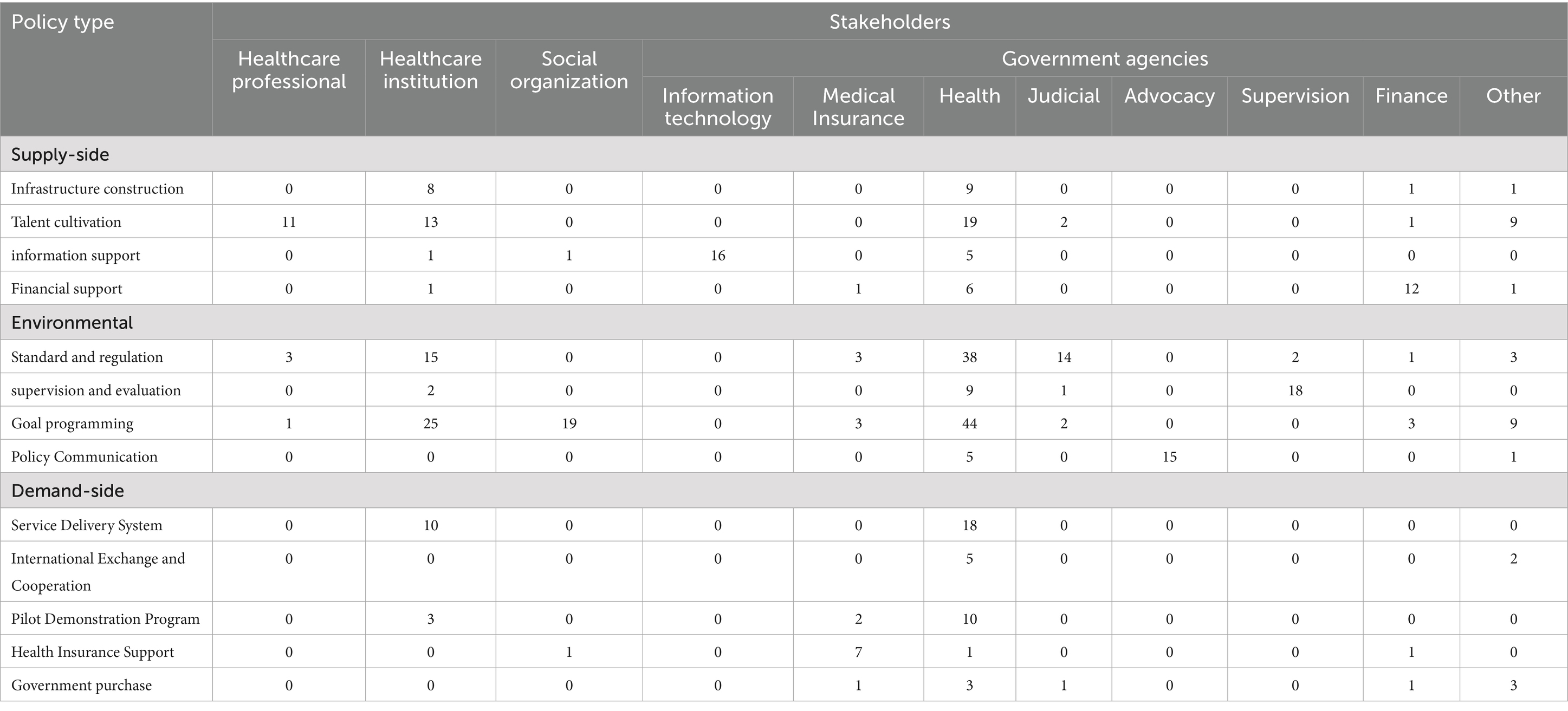Select the Healthcare institution column header
Screen dimensions: 1568x711
point(430,70)
